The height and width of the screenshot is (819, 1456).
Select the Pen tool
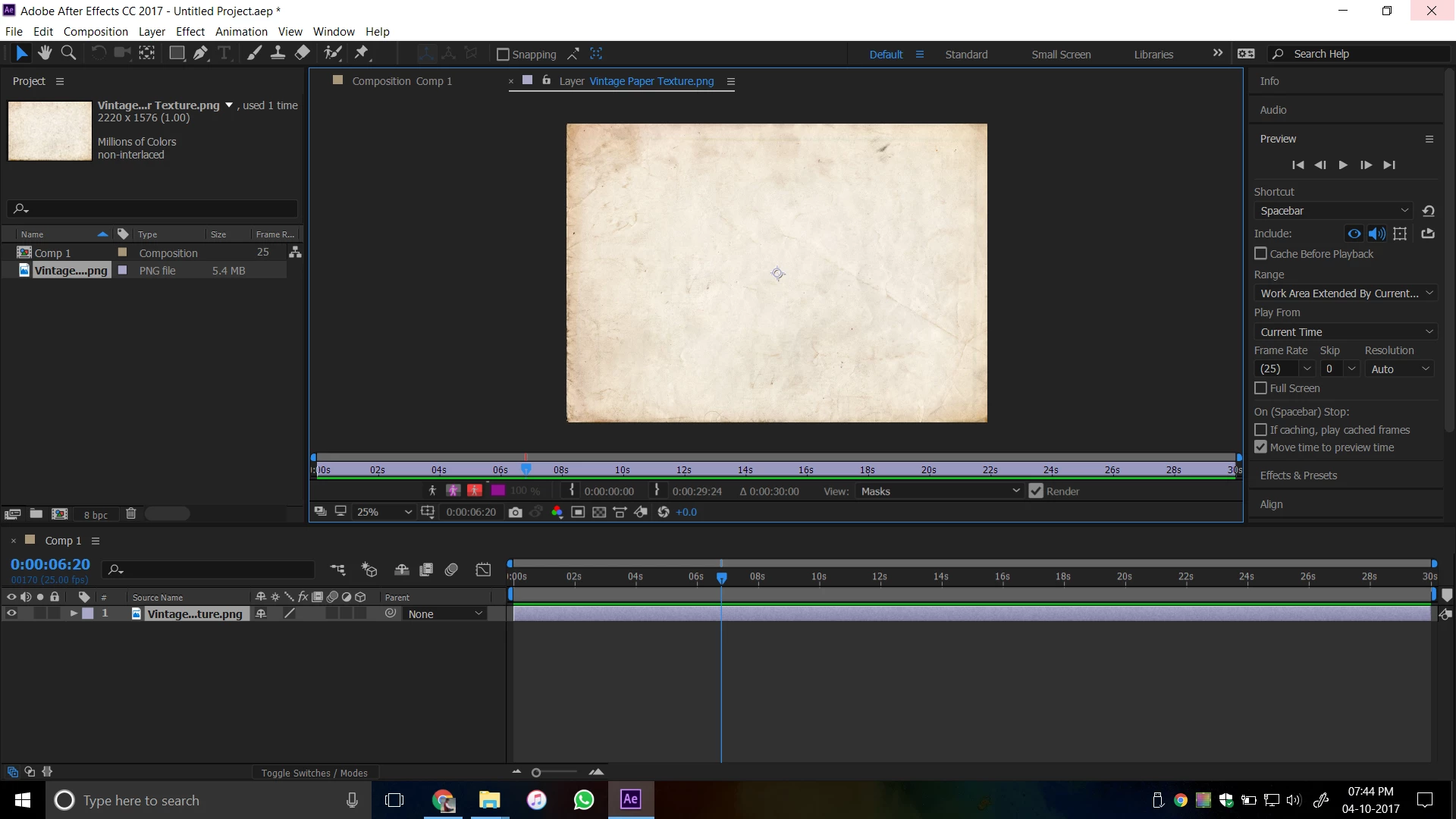[x=200, y=53]
